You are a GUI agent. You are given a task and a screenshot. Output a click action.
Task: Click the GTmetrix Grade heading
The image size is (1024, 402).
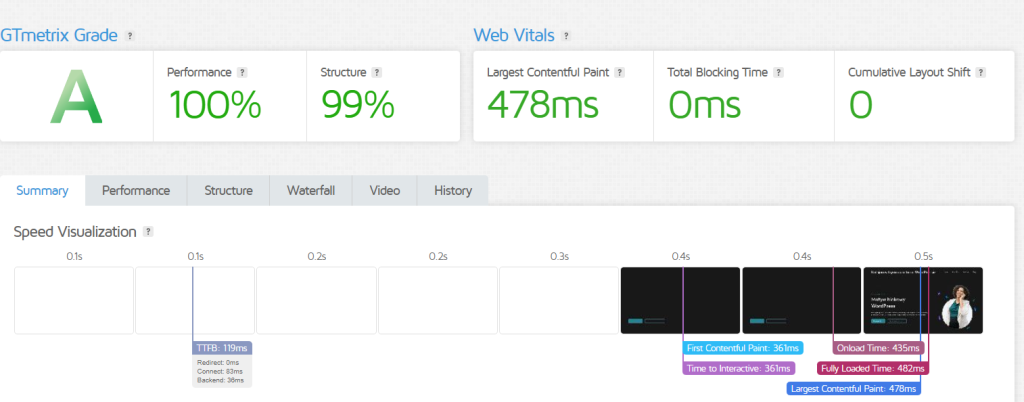(59, 35)
